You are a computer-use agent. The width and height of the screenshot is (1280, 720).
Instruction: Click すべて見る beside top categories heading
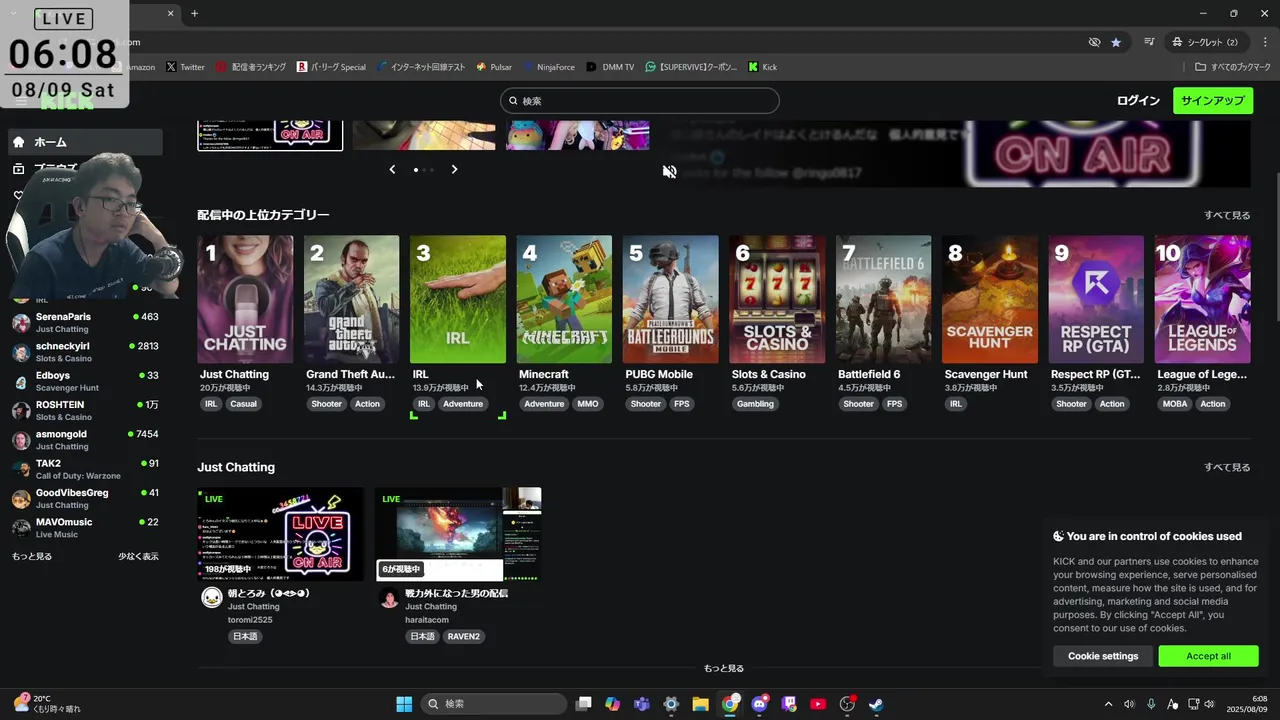[x=1227, y=215]
